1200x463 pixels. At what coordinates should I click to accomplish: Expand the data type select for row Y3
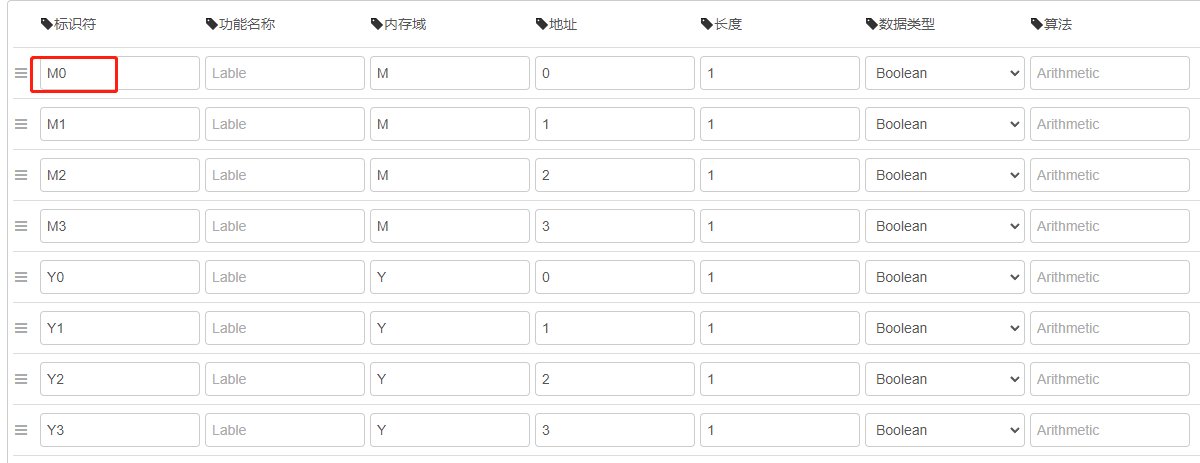tap(944, 430)
